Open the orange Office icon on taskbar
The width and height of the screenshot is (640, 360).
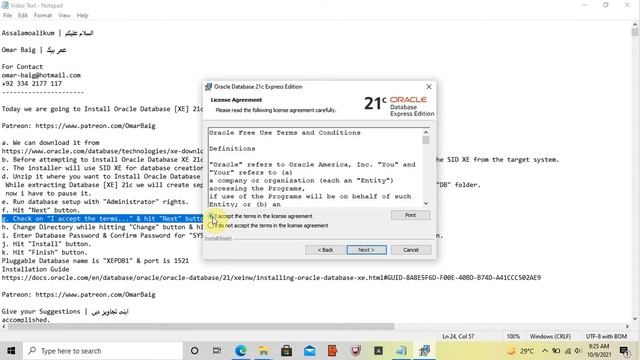click(x=332, y=351)
